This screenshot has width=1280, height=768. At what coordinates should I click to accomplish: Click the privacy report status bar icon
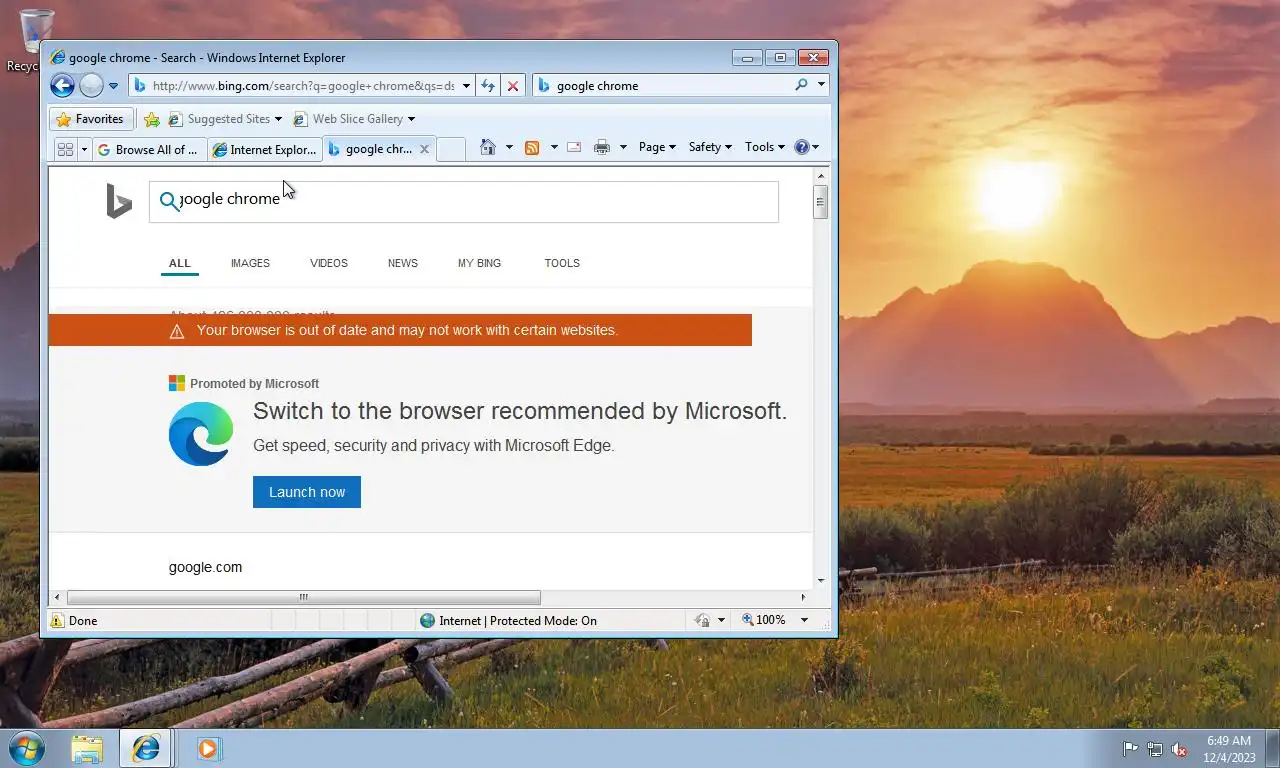point(703,621)
